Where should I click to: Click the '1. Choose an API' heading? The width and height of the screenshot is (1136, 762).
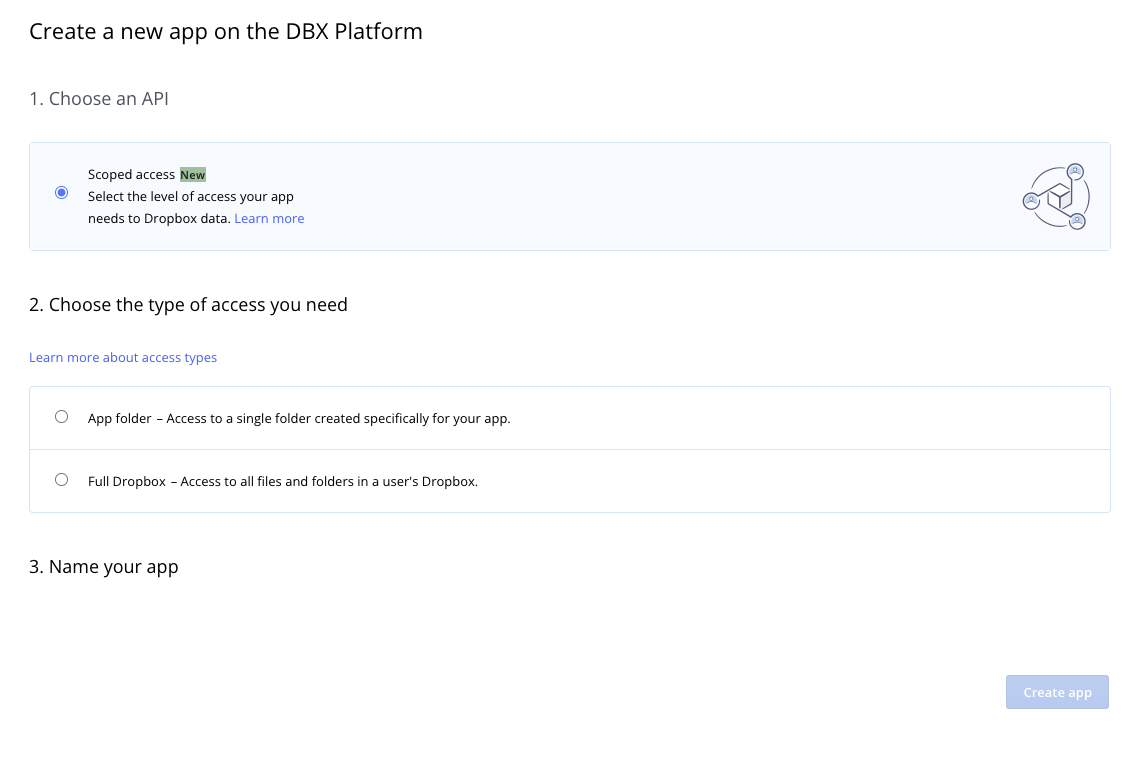[99, 99]
